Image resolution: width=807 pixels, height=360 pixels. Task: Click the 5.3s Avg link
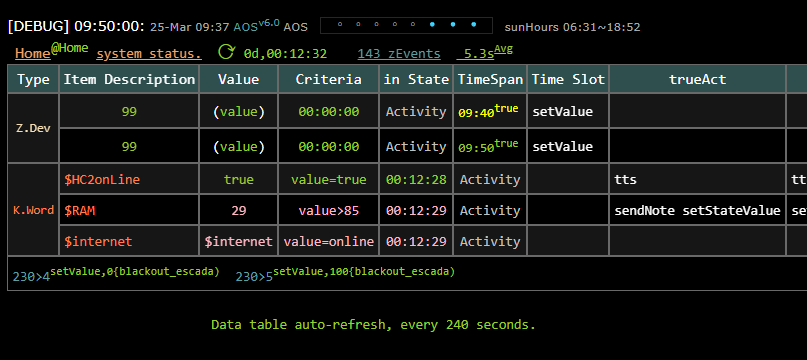pos(484,52)
